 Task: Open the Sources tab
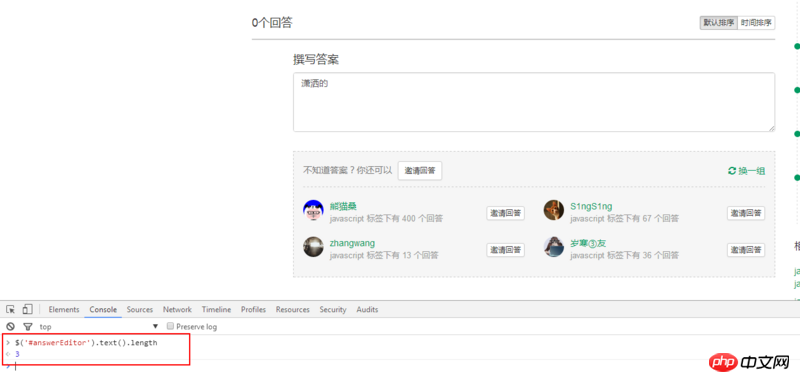pos(140,310)
